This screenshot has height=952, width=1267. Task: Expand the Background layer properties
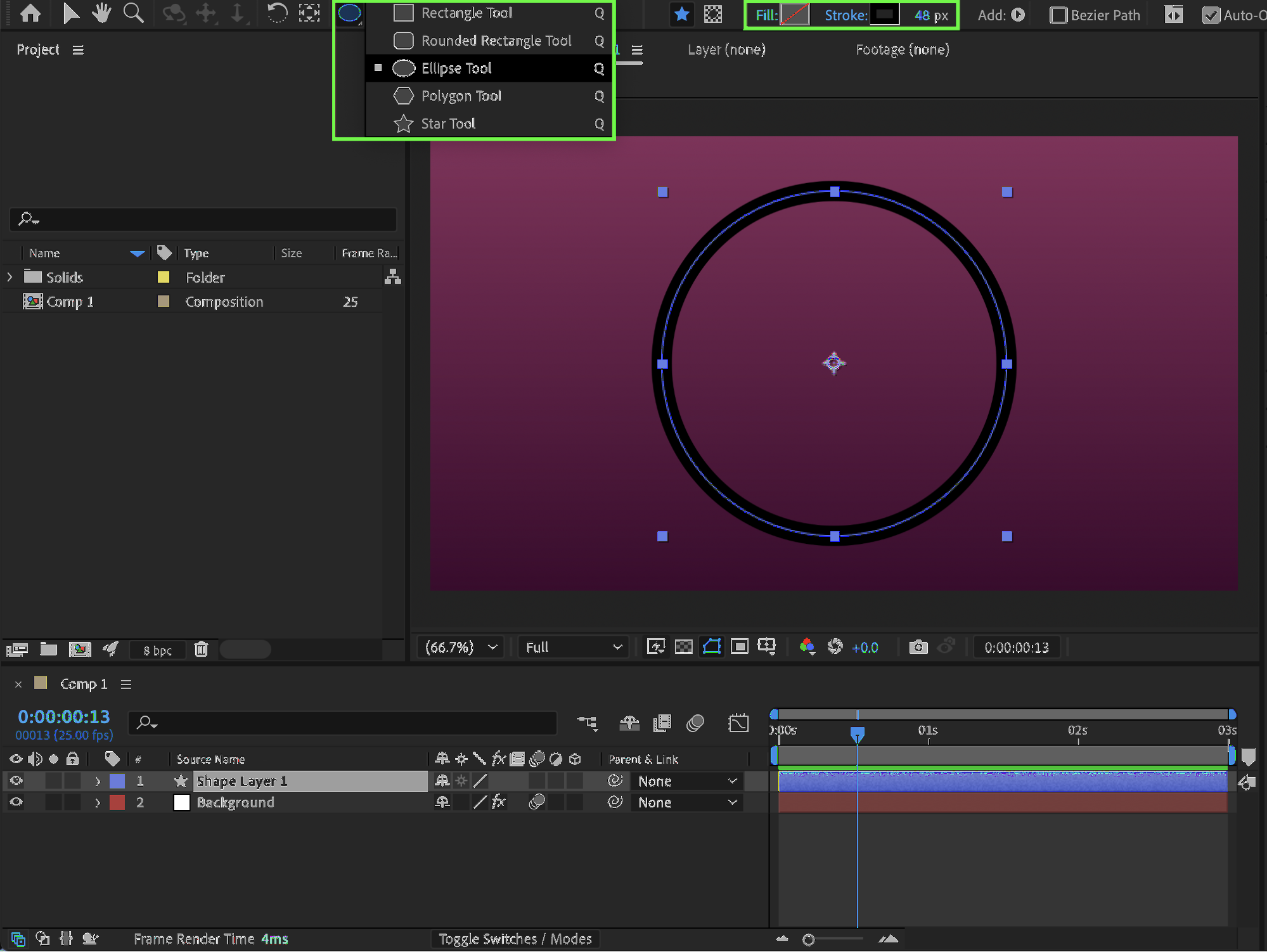point(98,803)
